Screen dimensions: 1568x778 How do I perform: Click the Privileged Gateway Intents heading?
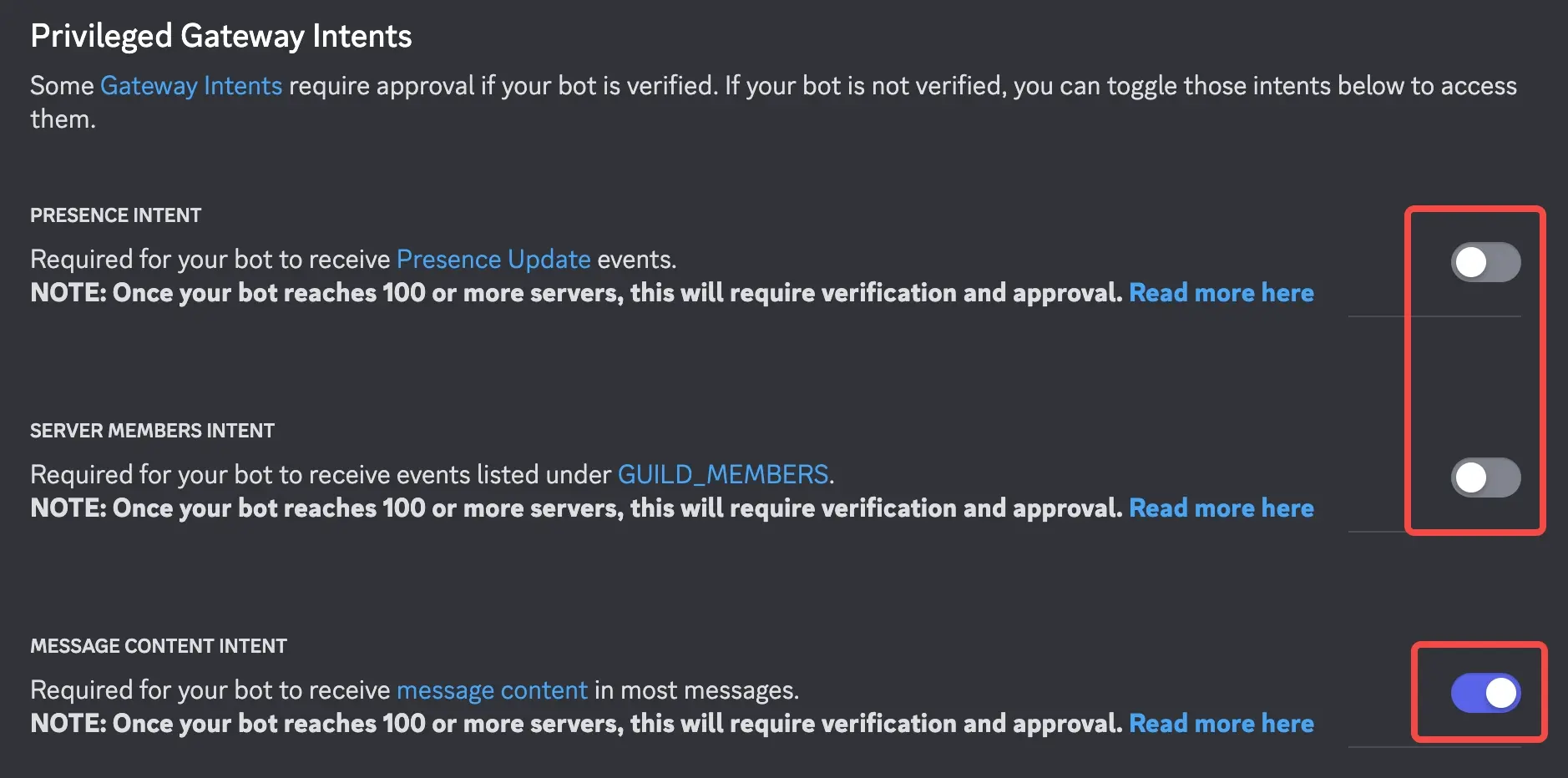click(x=221, y=36)
